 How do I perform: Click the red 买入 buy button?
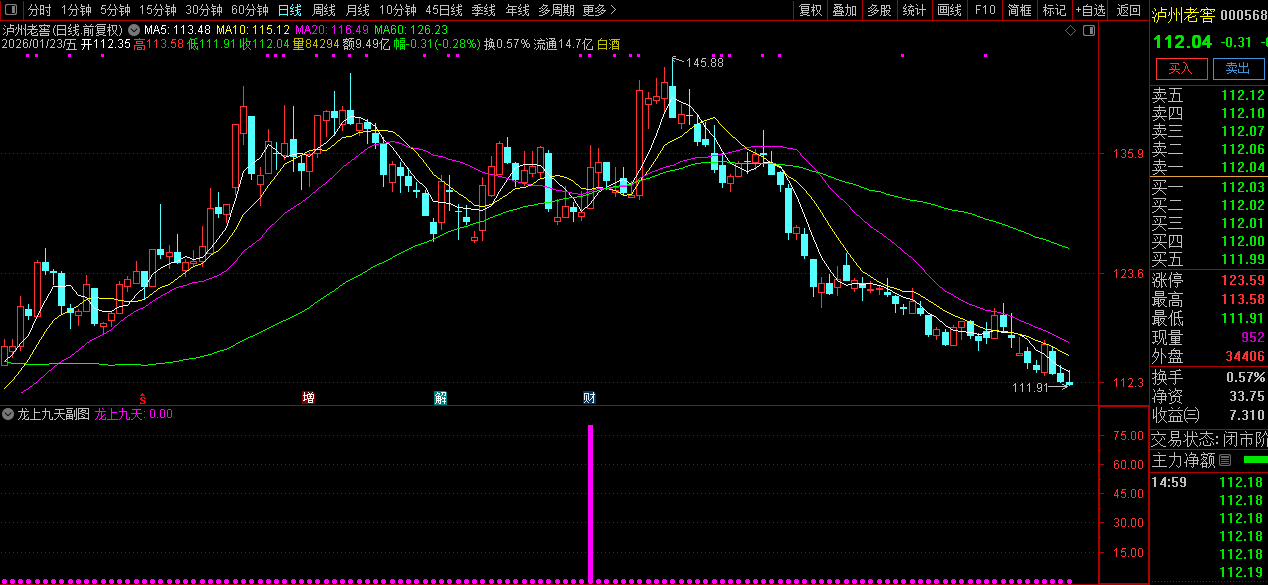(1181, 68)
